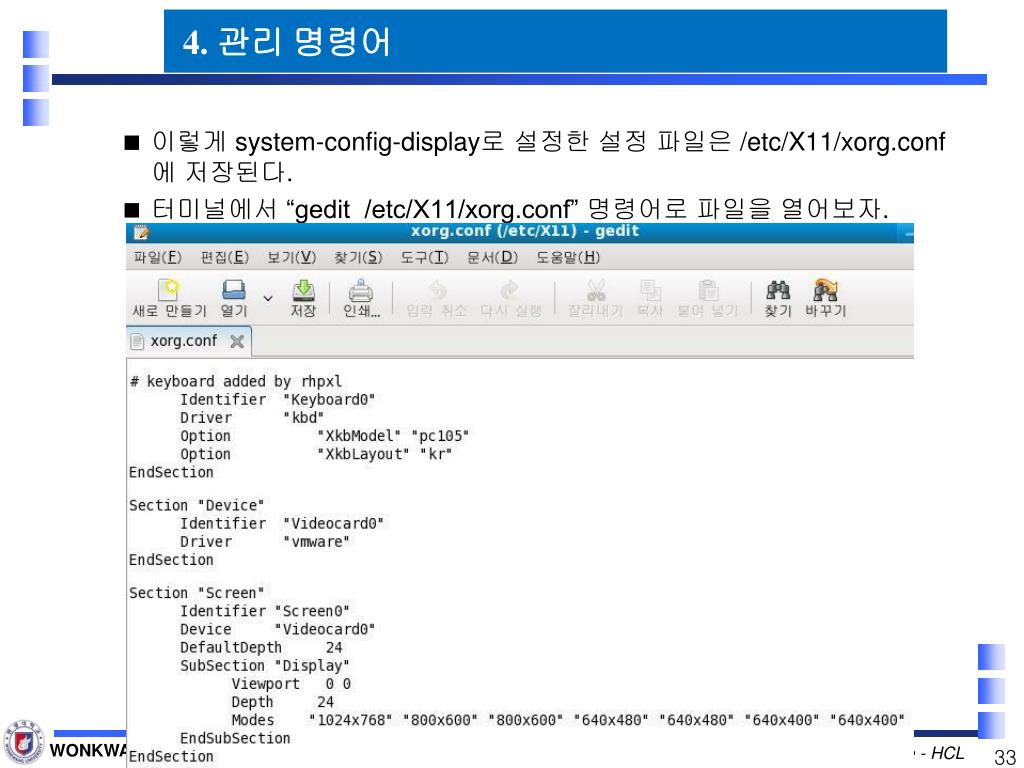Screen dimensions: 1024x768
Task: Click the Open (열기) file icon
Action: (234, 290)
